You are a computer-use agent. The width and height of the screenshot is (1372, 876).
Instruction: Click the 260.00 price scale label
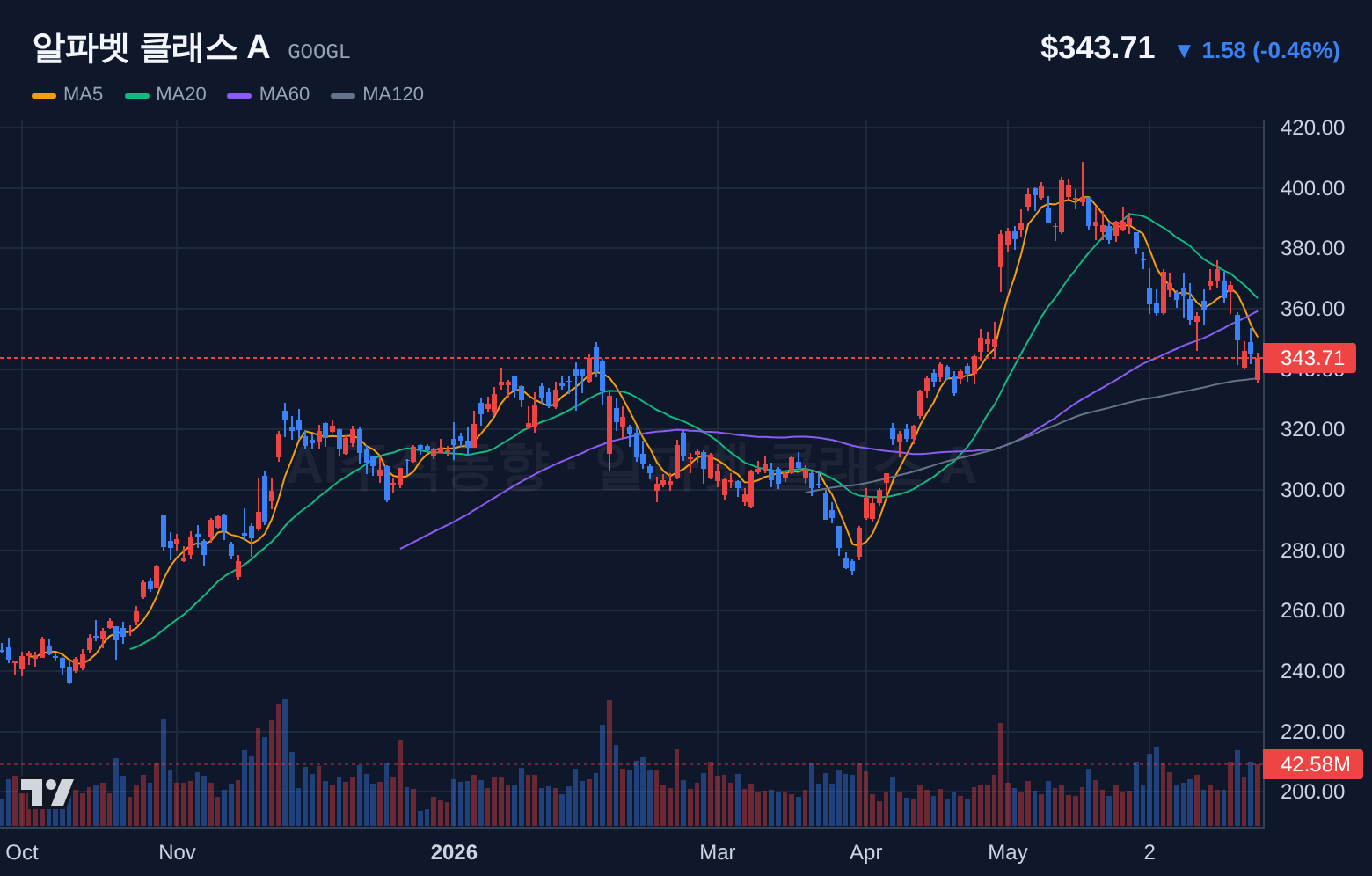1312,610
